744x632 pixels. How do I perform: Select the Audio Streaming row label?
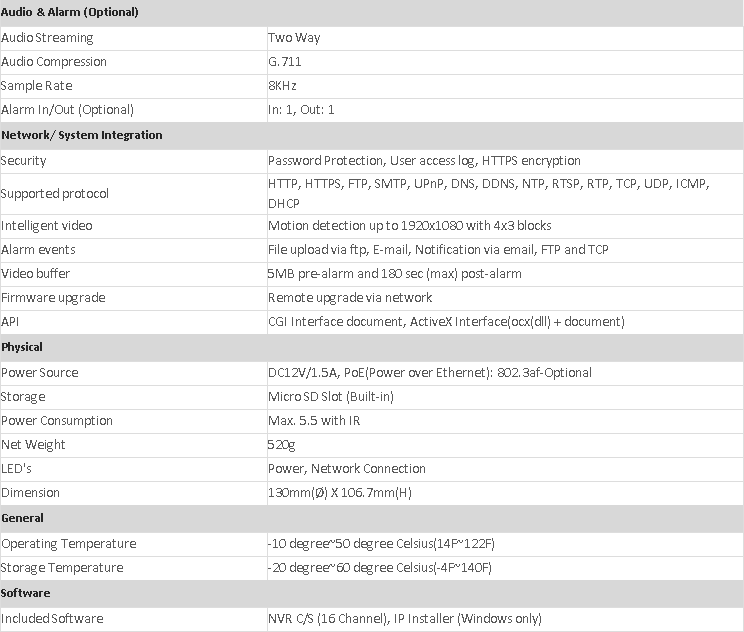click(x=47, y=38)
